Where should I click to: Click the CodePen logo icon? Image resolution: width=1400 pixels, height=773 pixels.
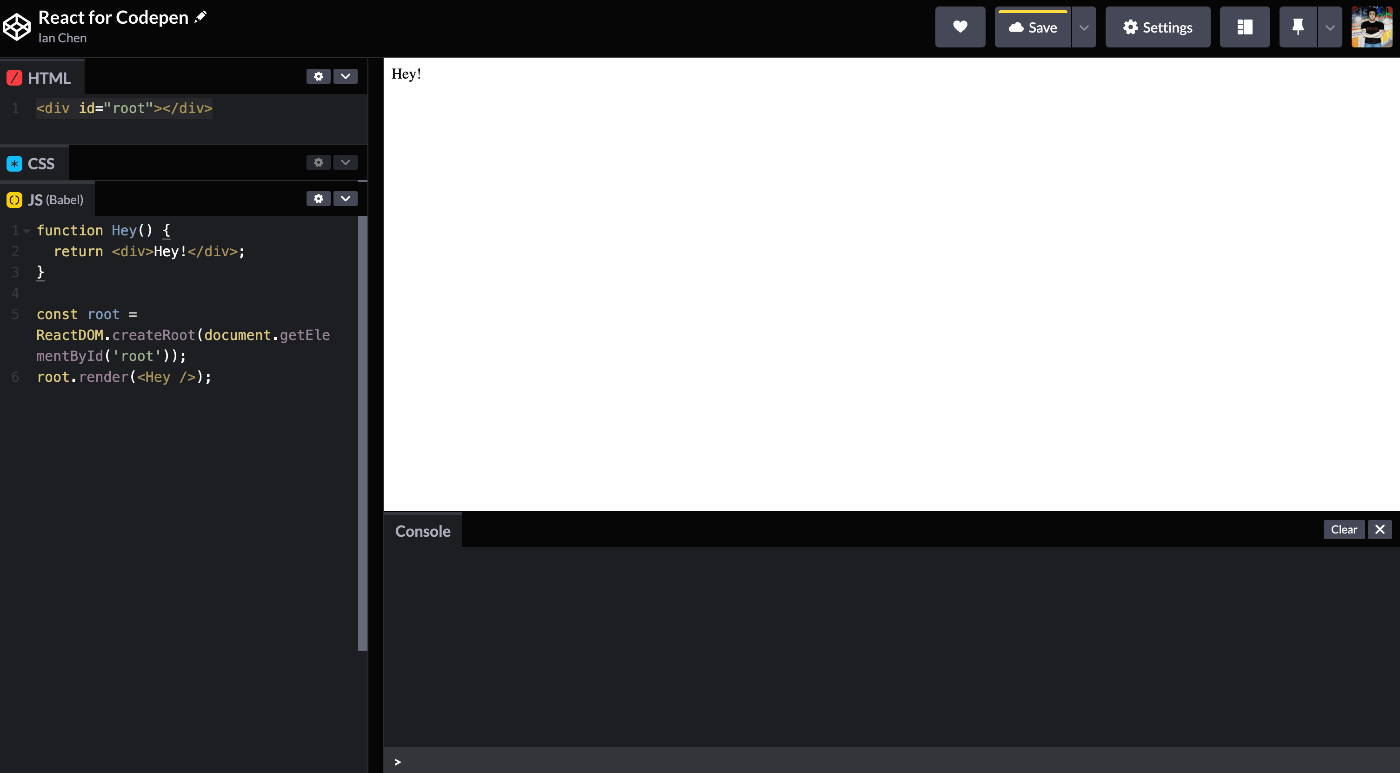click(x=17, y=27)
